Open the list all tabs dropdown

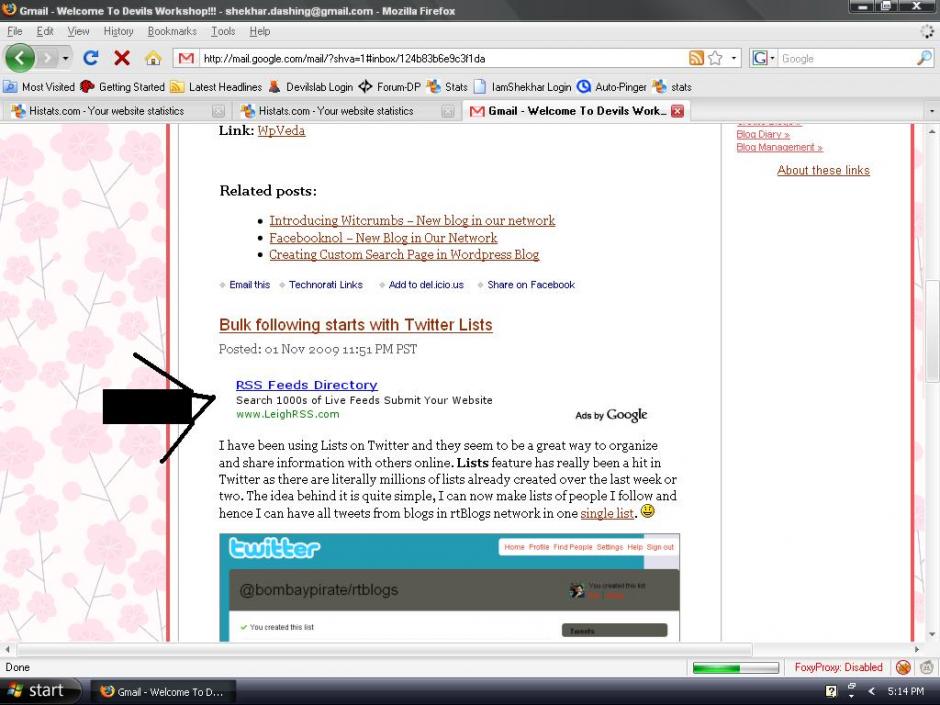pos(931,111)
